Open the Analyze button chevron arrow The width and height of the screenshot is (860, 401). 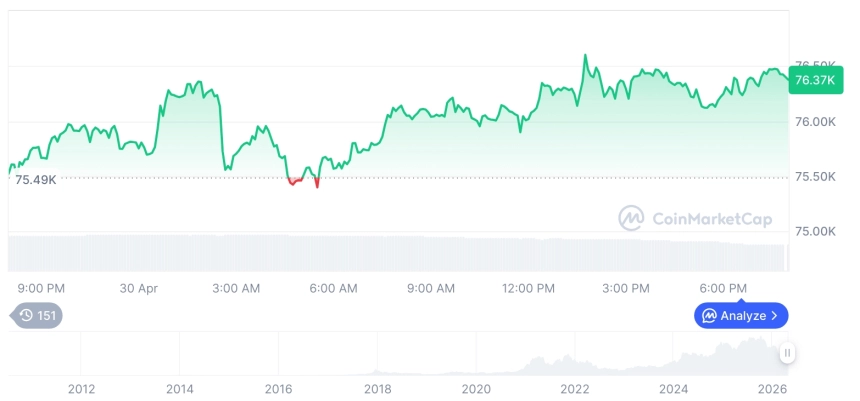775,316
